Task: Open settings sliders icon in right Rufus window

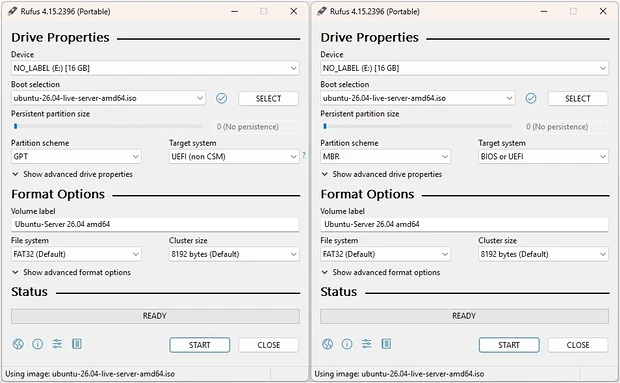Action: coord(367,344)
